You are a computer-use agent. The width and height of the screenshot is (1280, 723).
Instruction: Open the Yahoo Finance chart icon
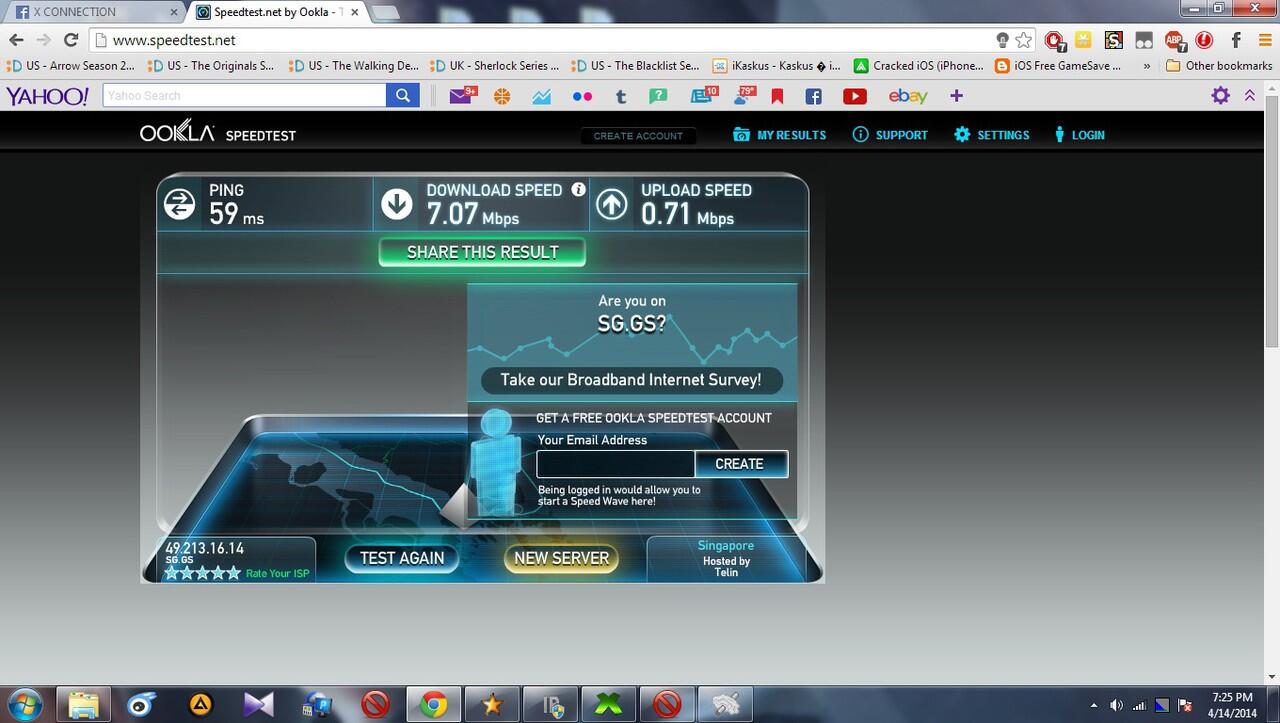(542, 96)
